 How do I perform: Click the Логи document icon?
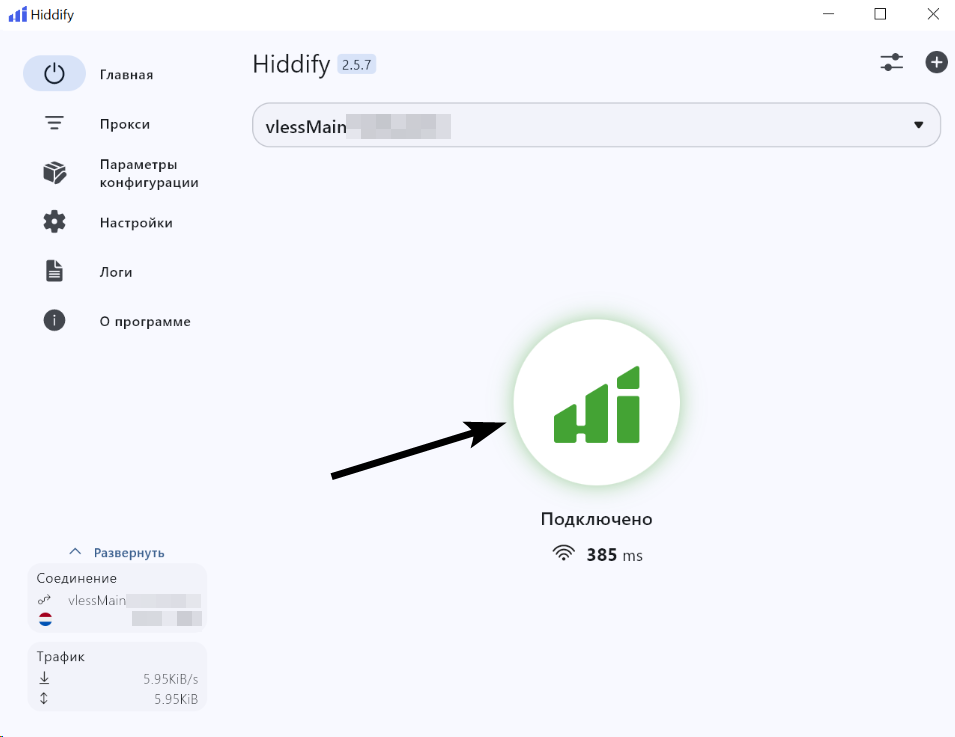pos(54,271)
